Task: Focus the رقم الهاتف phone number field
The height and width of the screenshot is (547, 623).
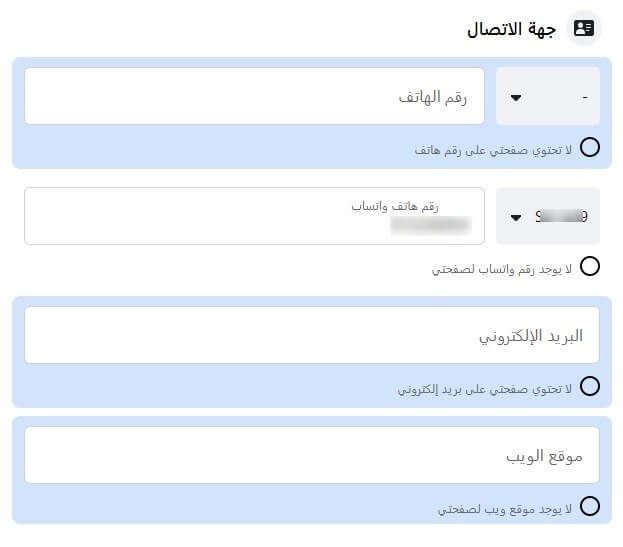Action: [x=254, y=96]
